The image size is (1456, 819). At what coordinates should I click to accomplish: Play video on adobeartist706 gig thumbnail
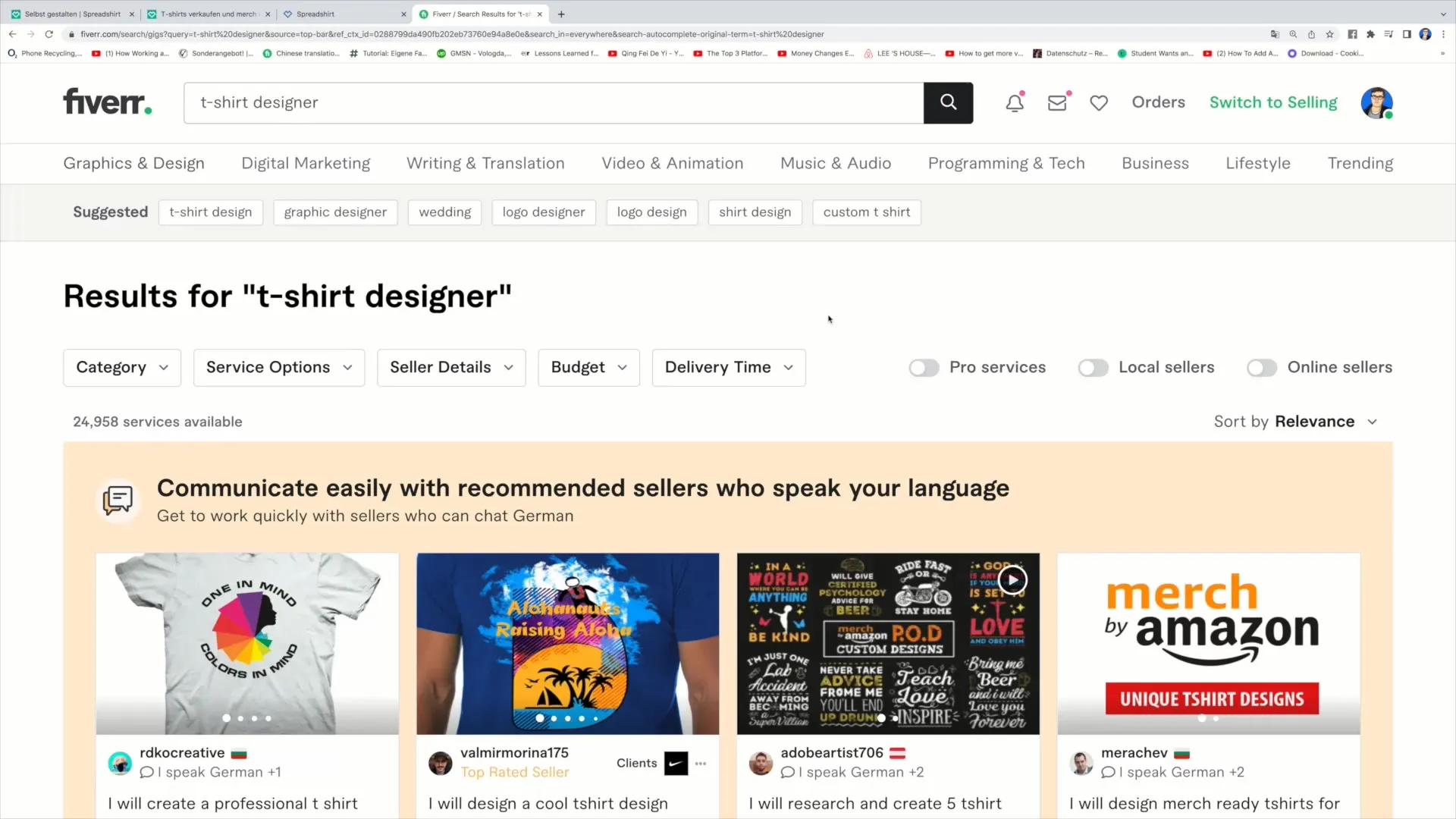(1012, 580)
